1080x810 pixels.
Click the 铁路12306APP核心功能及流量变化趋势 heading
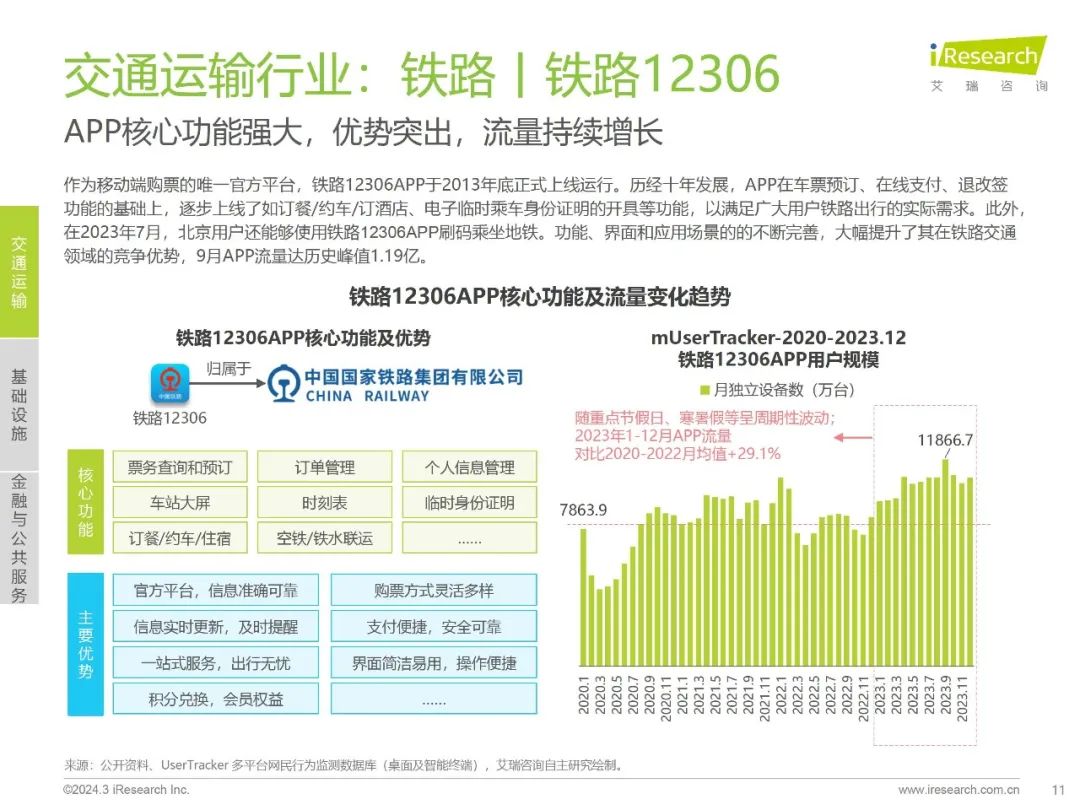point(539,296)
